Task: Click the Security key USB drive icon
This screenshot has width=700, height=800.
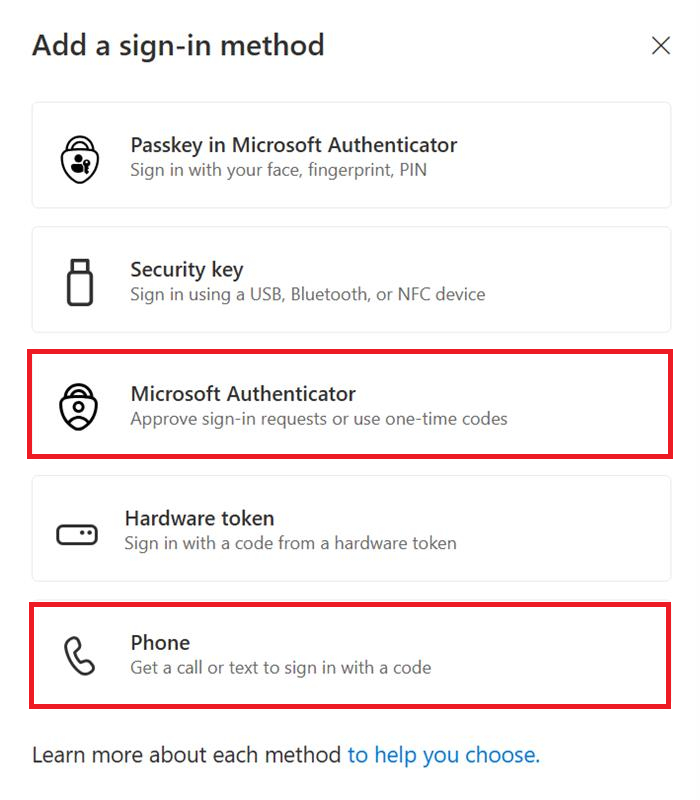Action: pyautogui.click(x=82, y=280)
